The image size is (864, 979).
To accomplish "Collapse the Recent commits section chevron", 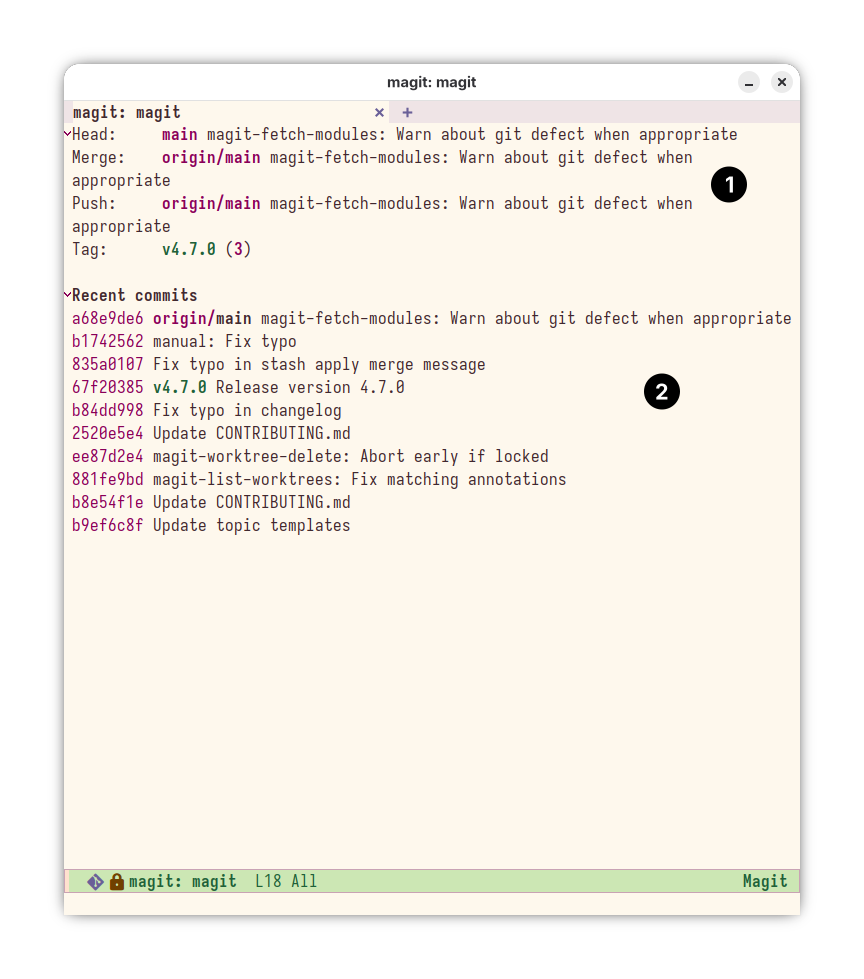I will tap(67, 294).
